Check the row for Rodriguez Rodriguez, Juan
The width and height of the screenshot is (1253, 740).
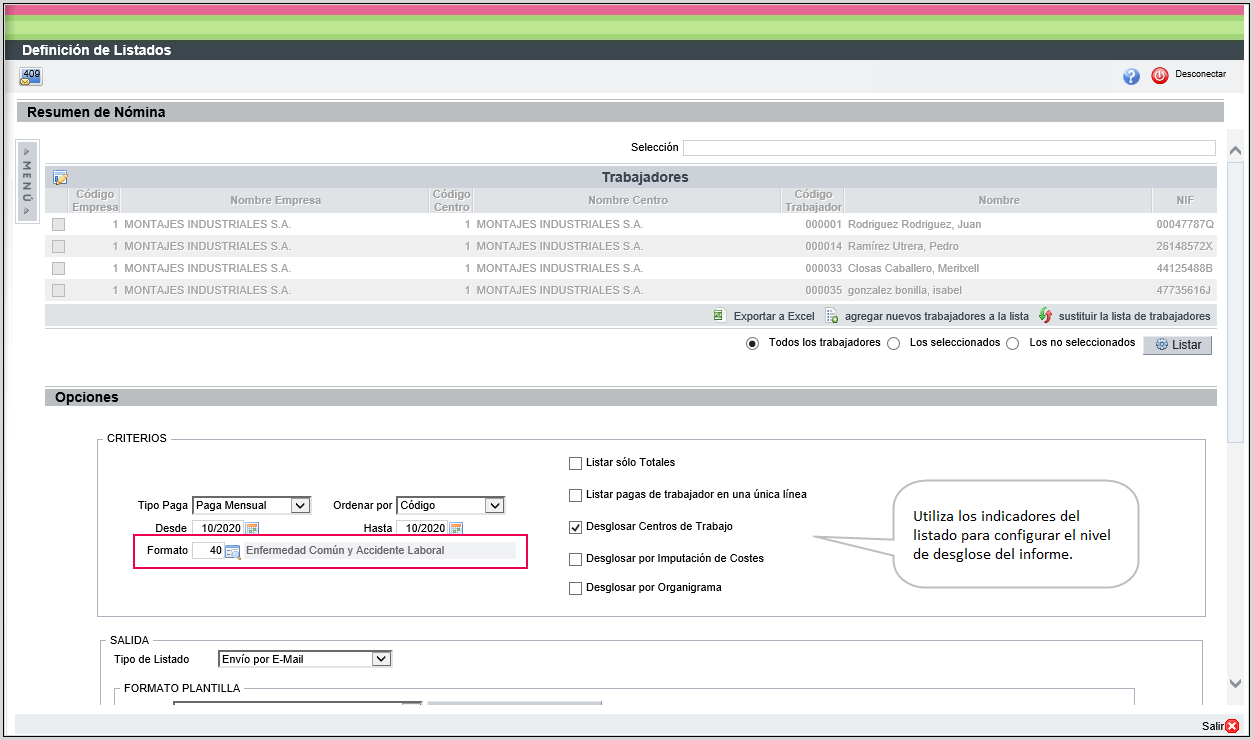pyautogui.click(x=58, y=224)
